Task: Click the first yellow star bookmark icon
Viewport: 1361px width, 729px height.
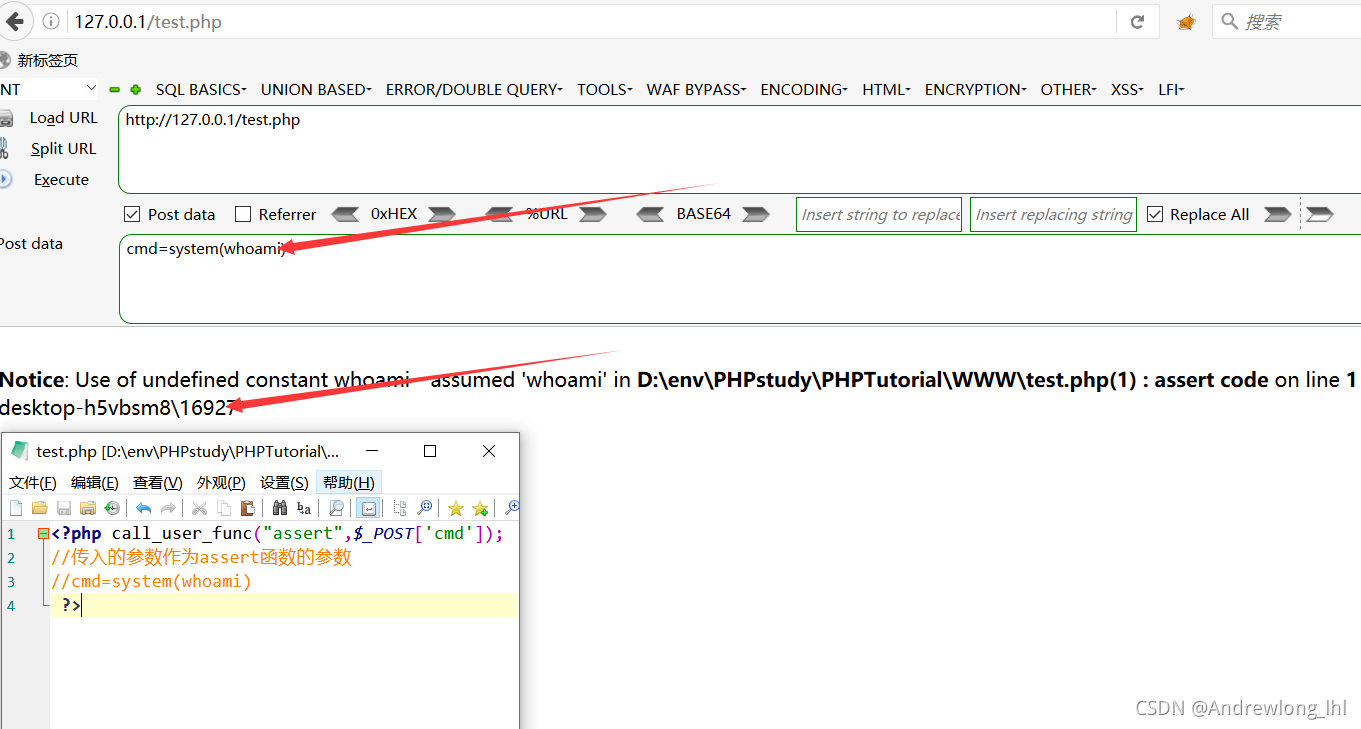Action: click(456, 508)
